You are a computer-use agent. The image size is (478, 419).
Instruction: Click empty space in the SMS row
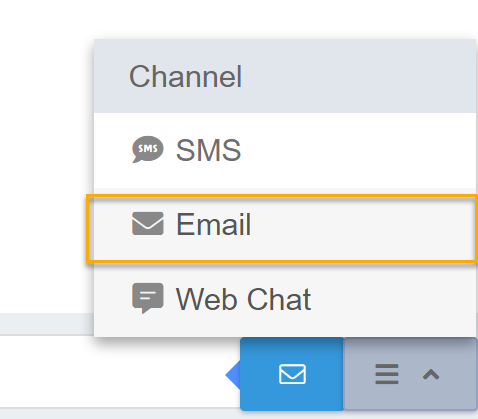[357, 150]
